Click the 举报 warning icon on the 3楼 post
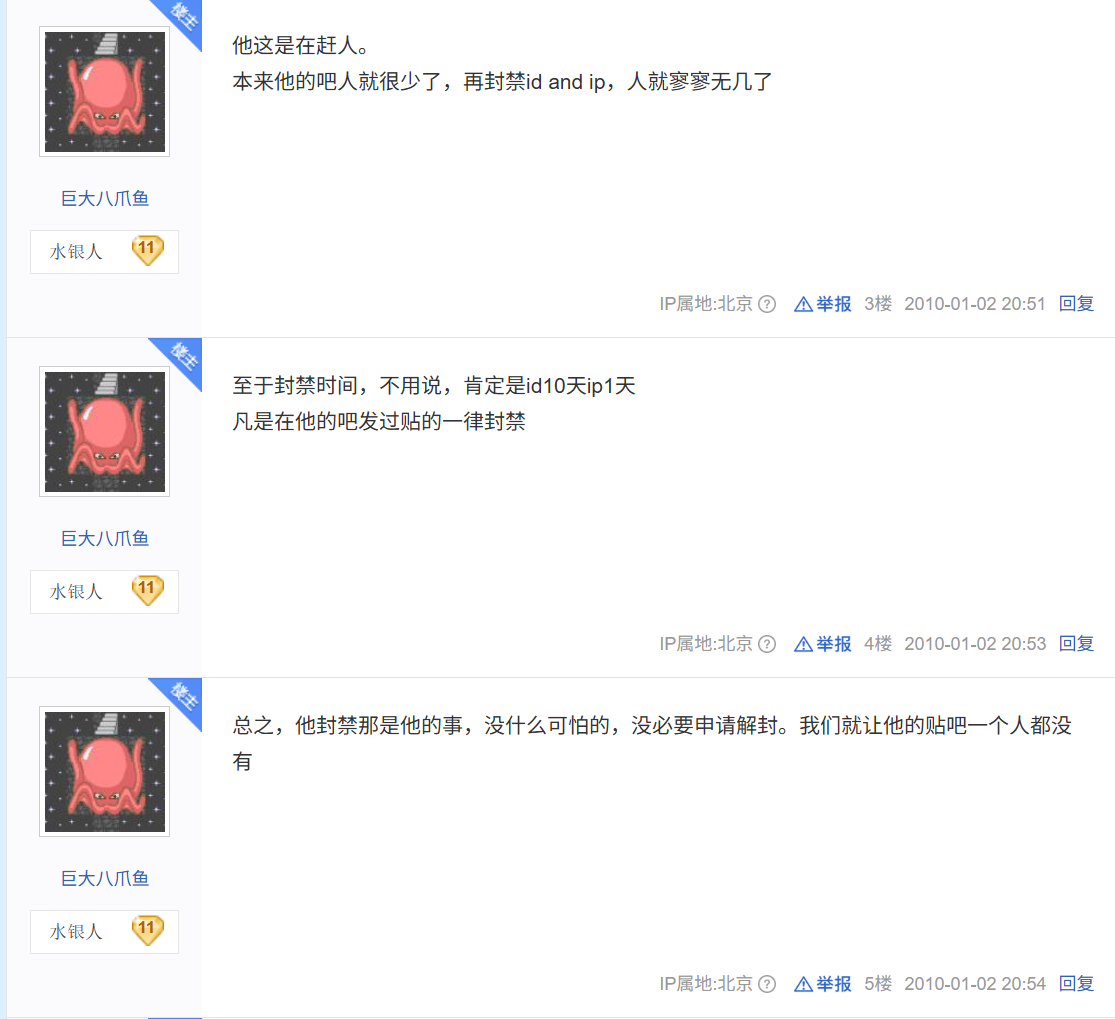This screenshot has height=1019, width=1115. 803,304
